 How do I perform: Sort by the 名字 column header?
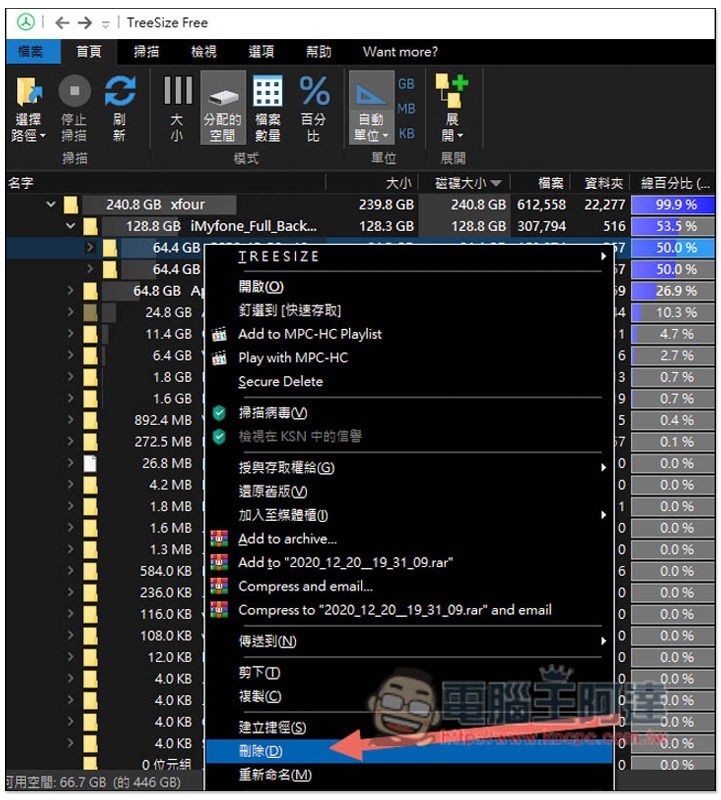click(x=165, y=183)
